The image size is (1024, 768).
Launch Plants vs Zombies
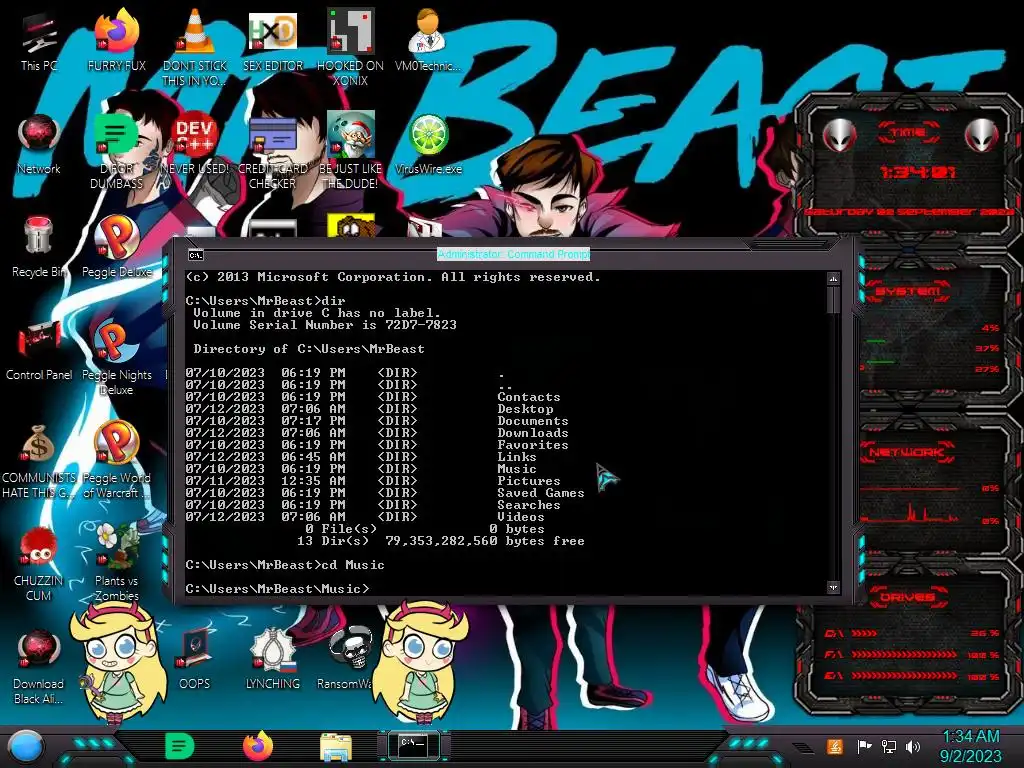[x=116, y=563]
